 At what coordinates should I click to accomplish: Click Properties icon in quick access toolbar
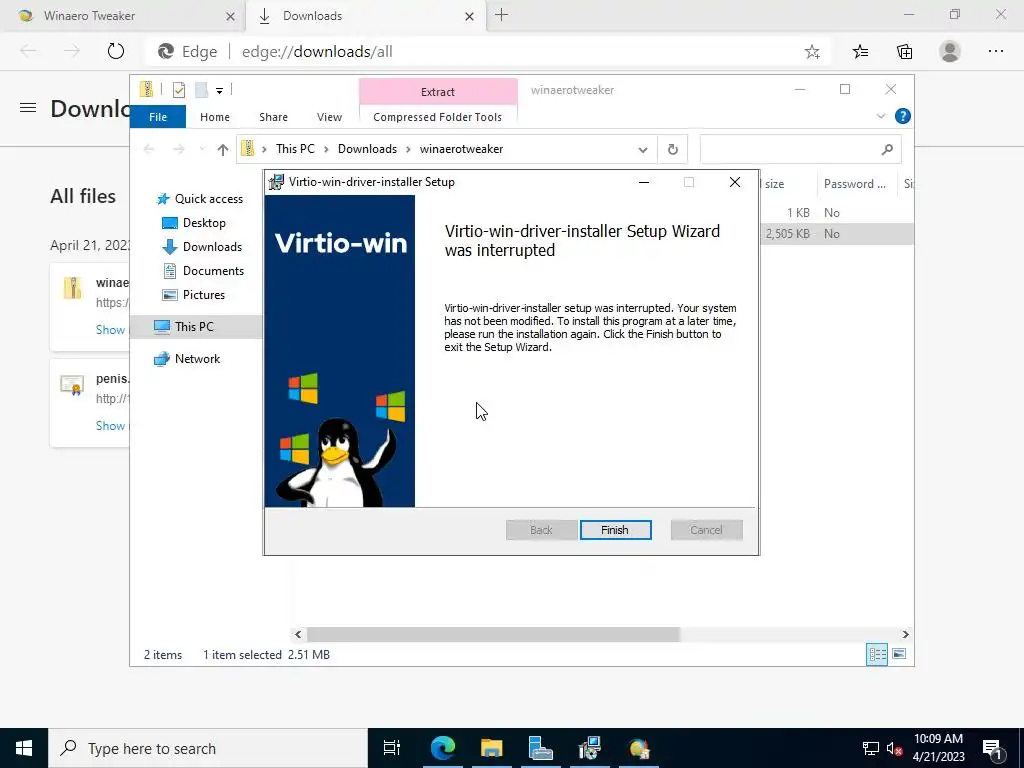178,90
